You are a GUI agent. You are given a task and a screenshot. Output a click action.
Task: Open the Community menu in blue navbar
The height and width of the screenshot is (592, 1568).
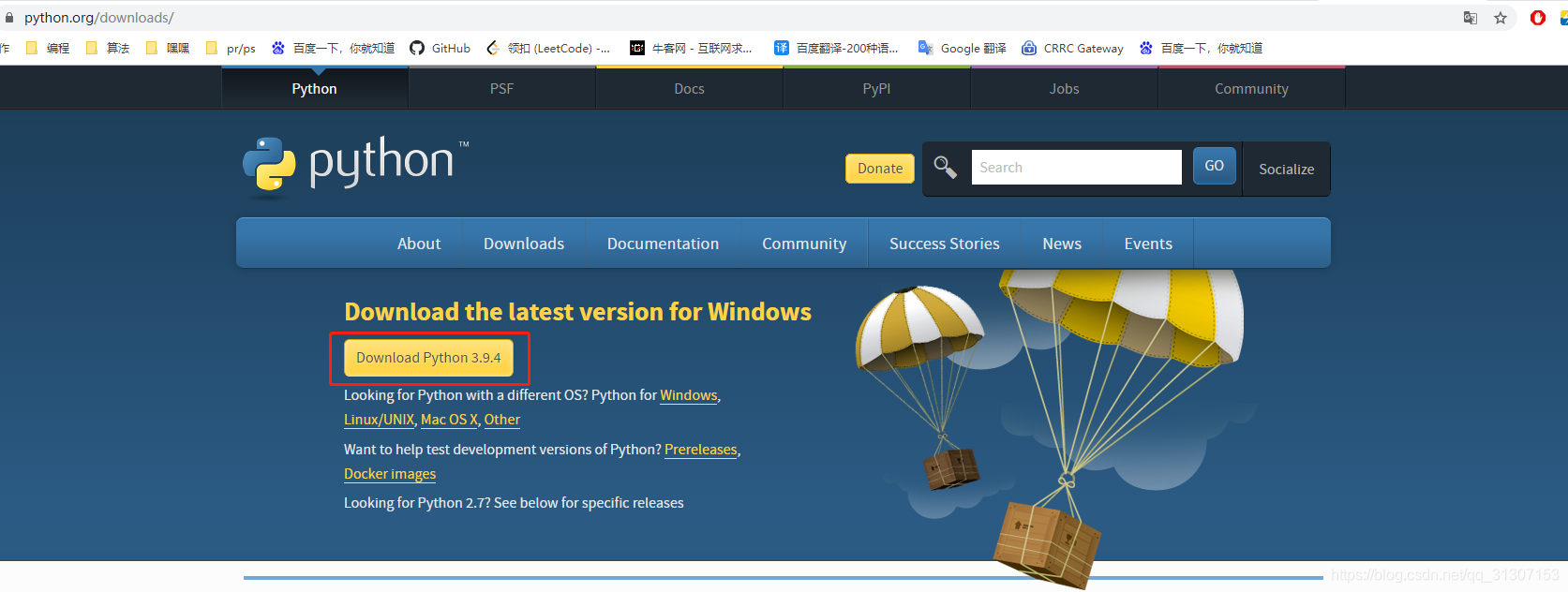point(804,244)
